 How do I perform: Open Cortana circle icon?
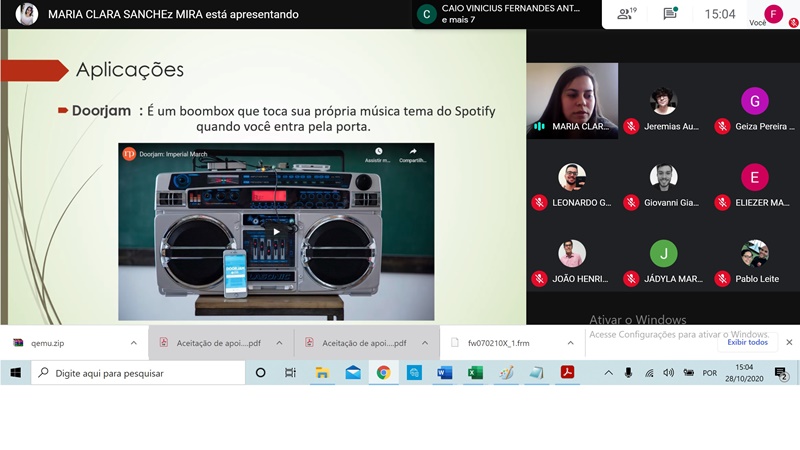[260, 373]
